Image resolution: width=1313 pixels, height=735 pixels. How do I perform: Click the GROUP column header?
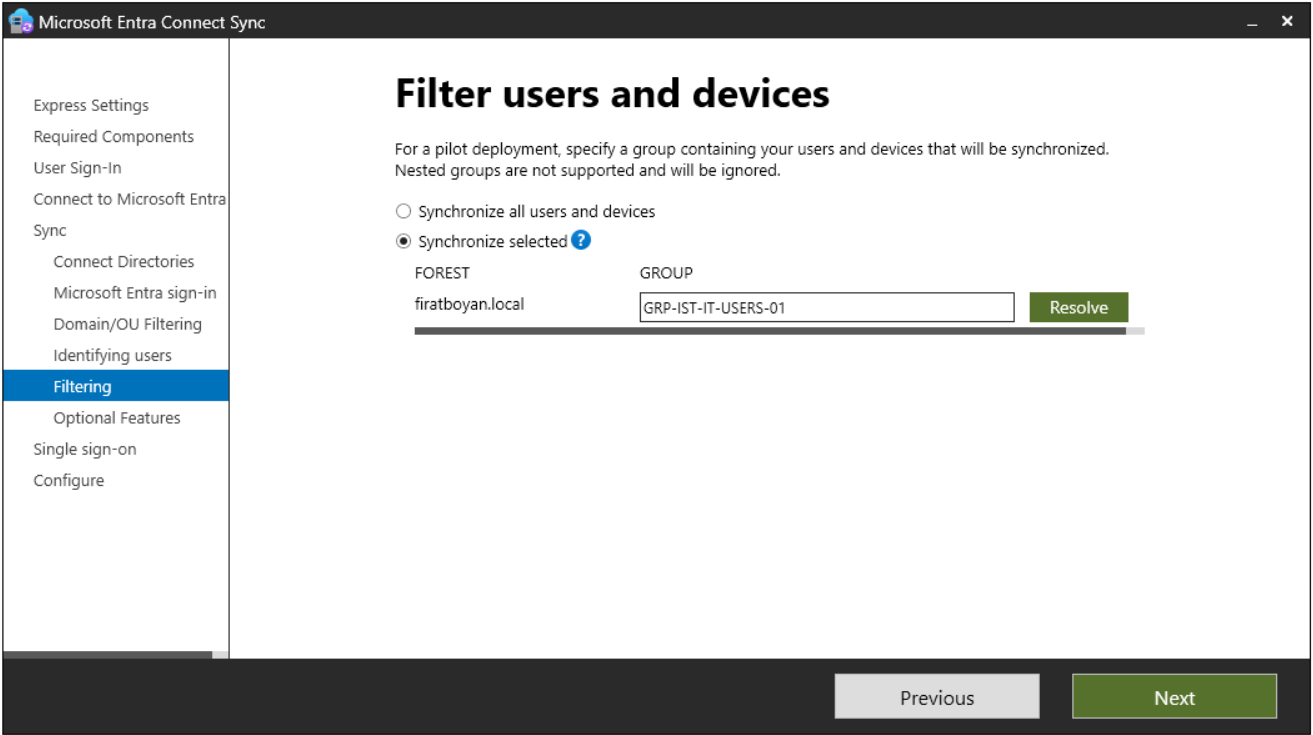click(x=666, y=272)
